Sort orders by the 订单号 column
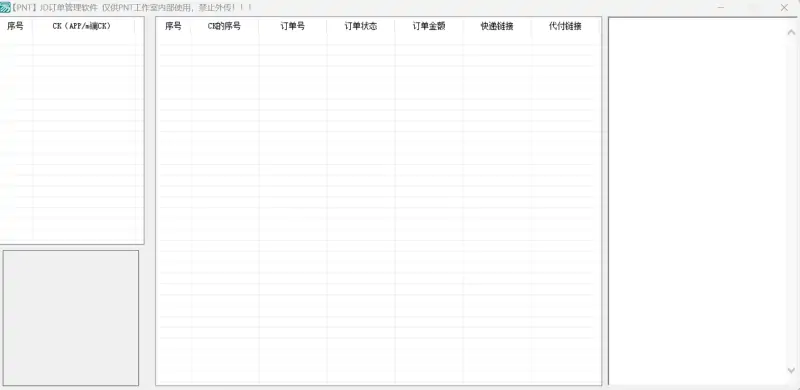 [x=293, y=26]
